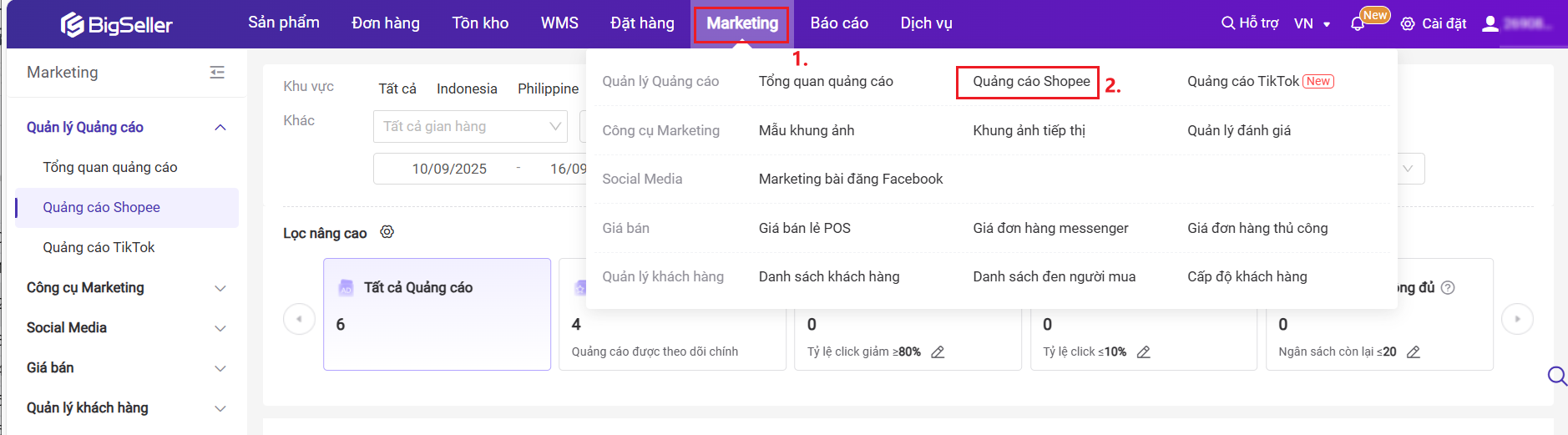This screenshot has width=1568, height=435.
Task: Open Quảng cáo TikTok from sidebar
Action: pyautogui.click(x=99, y=247)
